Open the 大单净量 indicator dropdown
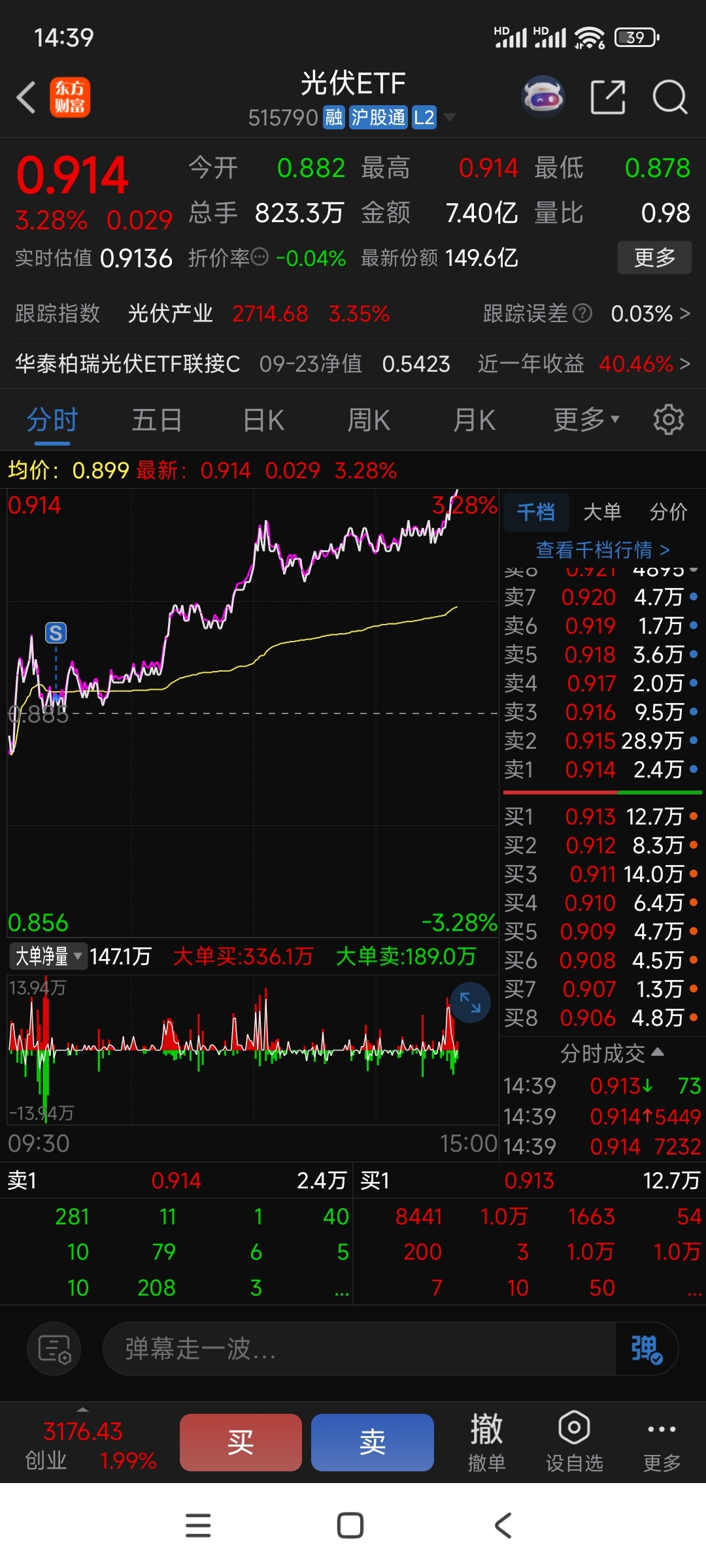 (48, 956)
